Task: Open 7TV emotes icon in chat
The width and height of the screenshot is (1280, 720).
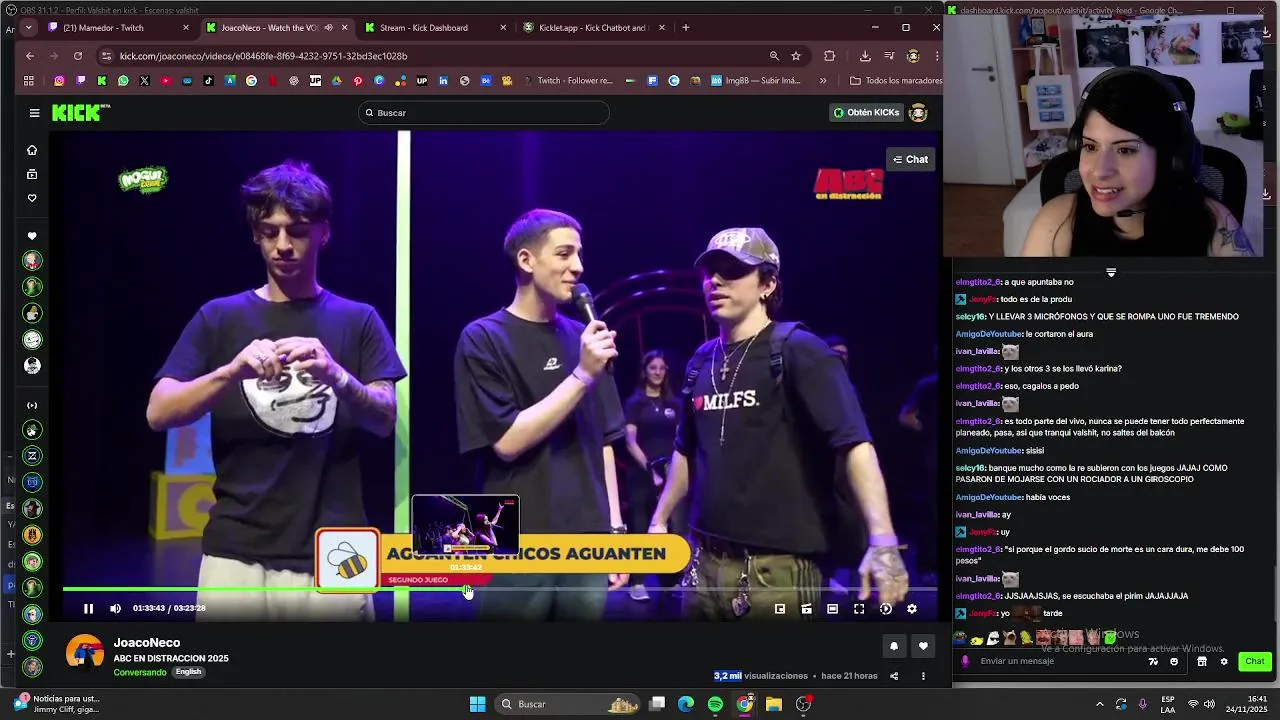Action: [1153, 661]
